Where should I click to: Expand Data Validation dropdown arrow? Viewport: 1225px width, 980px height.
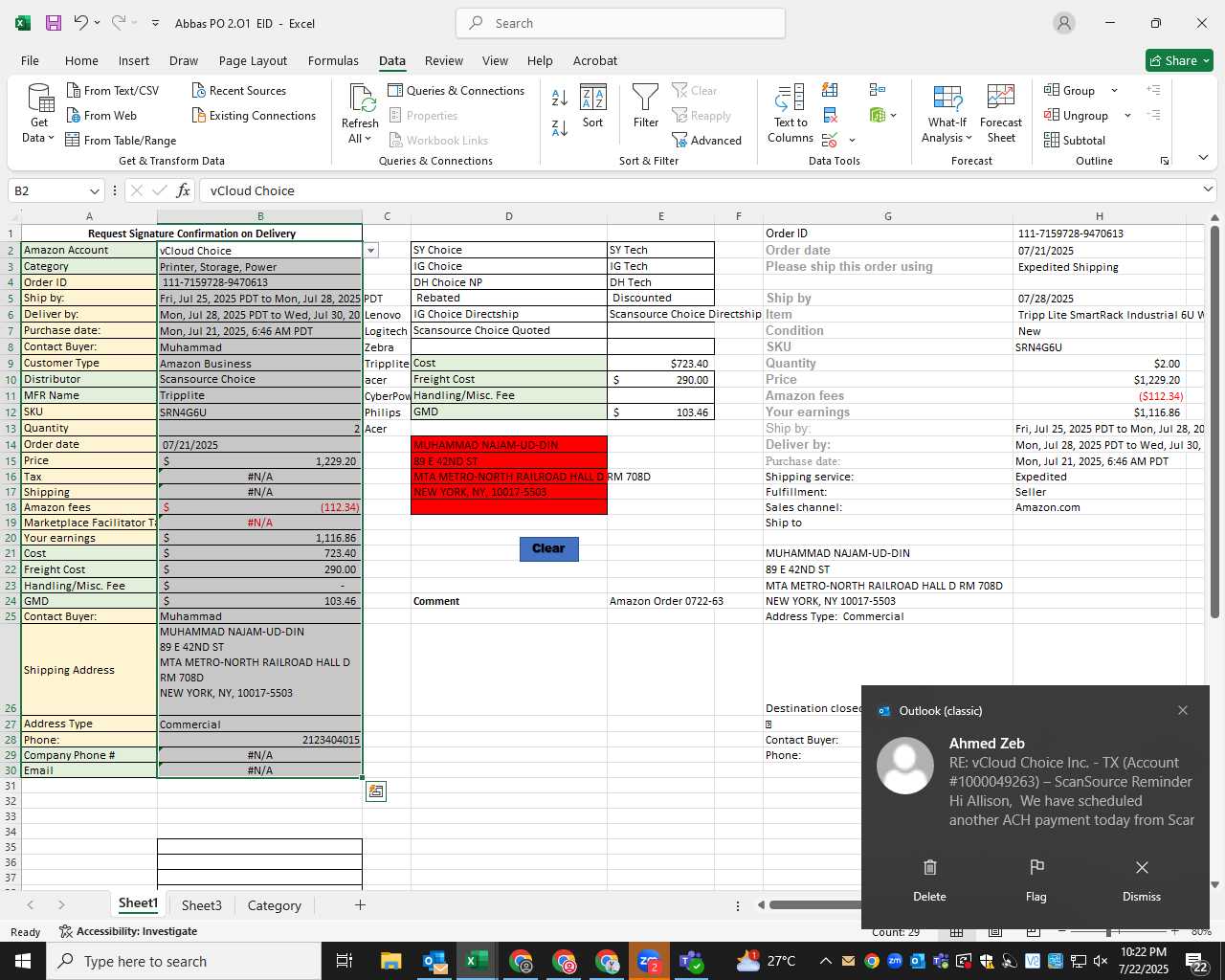point(852,141)
